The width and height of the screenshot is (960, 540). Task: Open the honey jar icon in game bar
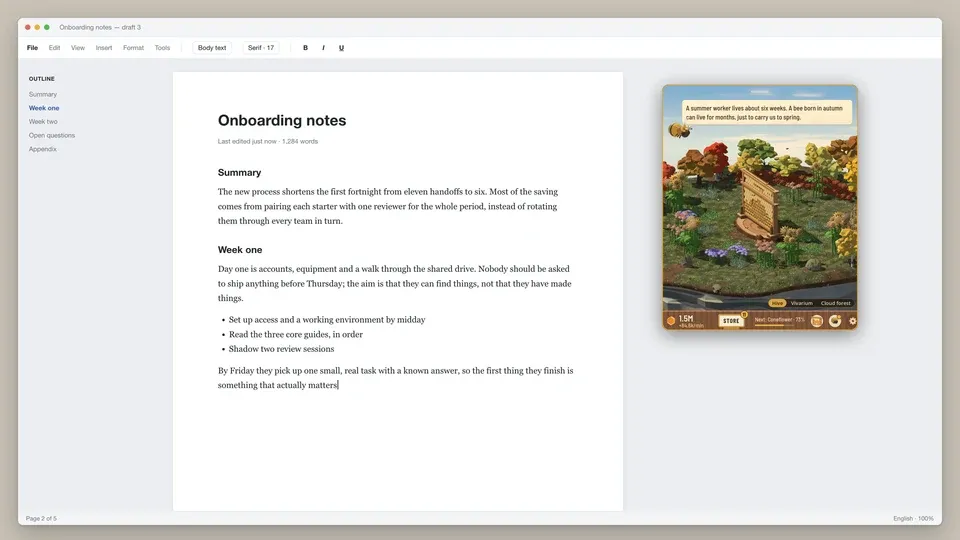[817, 321]
